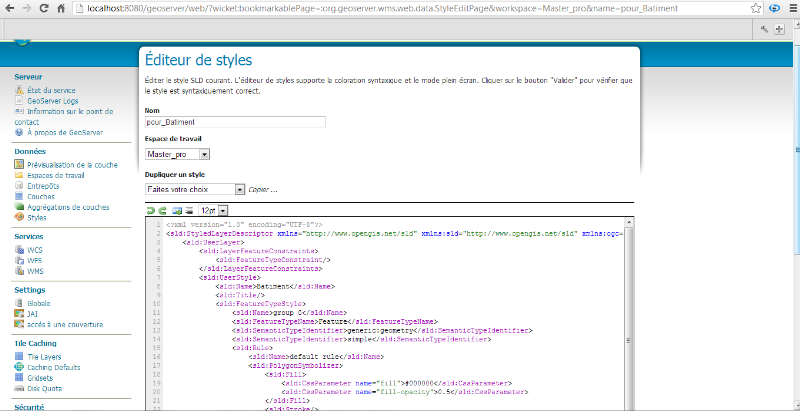Click the redo icon in editor toolbar

pyautogui.click(x=162, y=211)
